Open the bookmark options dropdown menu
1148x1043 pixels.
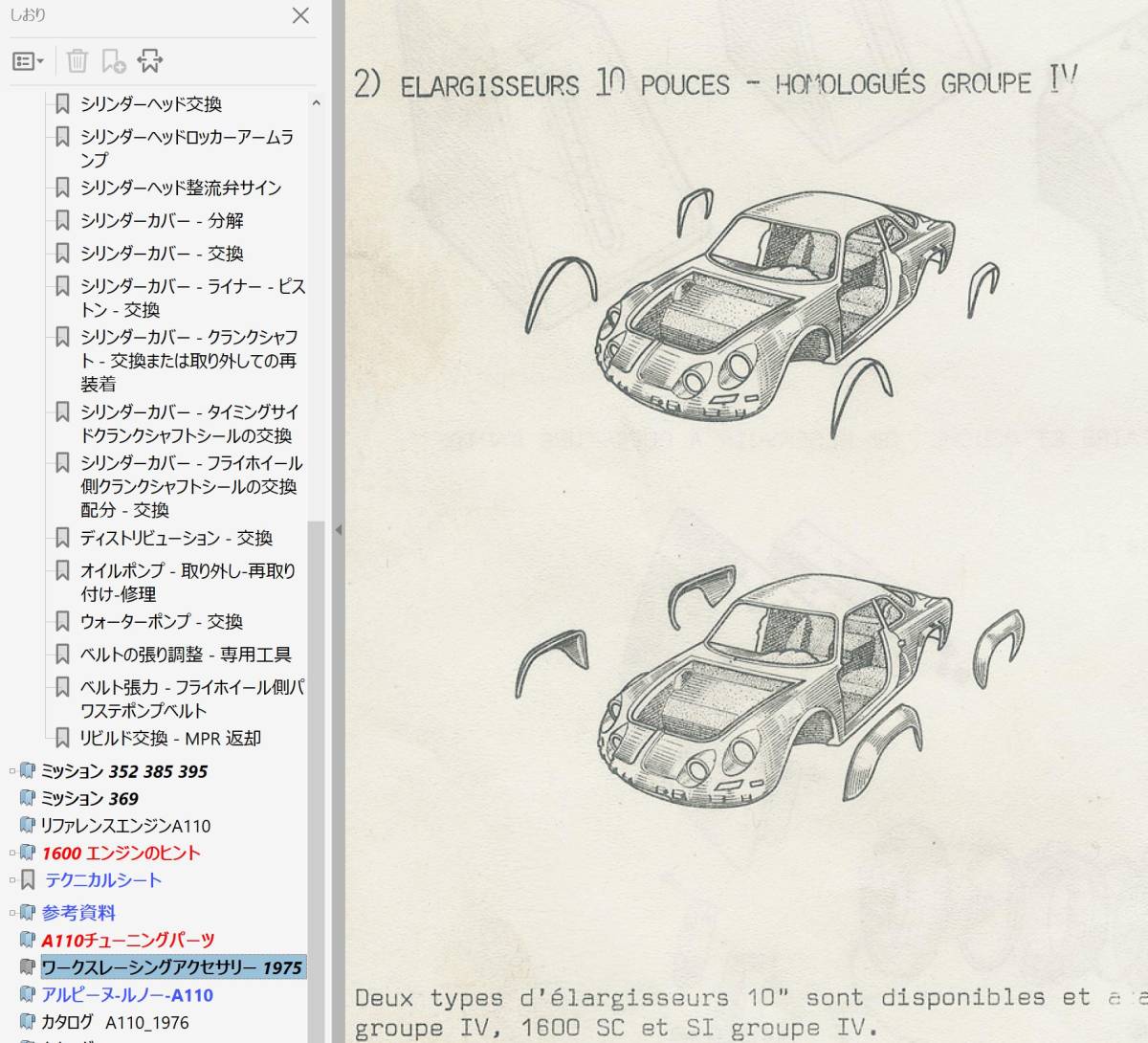[x=28, y=61]
